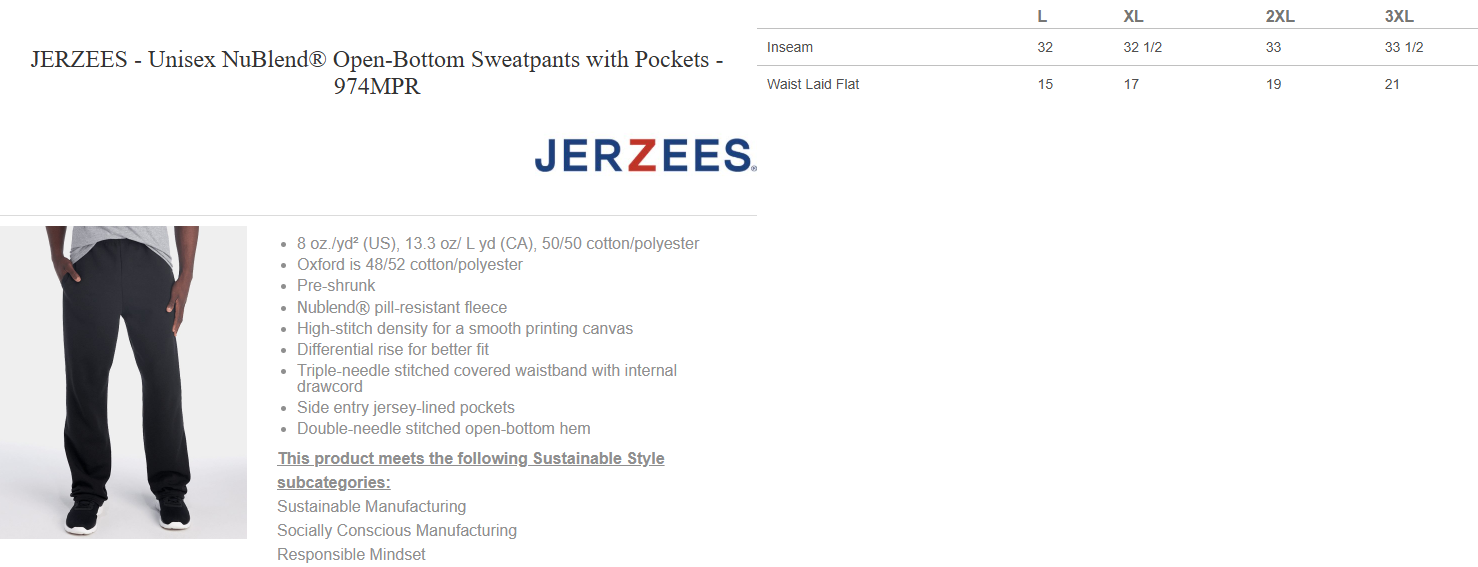
Task: Click Side entry jersey-lined pockets bullet
Action: pos(406,408)
